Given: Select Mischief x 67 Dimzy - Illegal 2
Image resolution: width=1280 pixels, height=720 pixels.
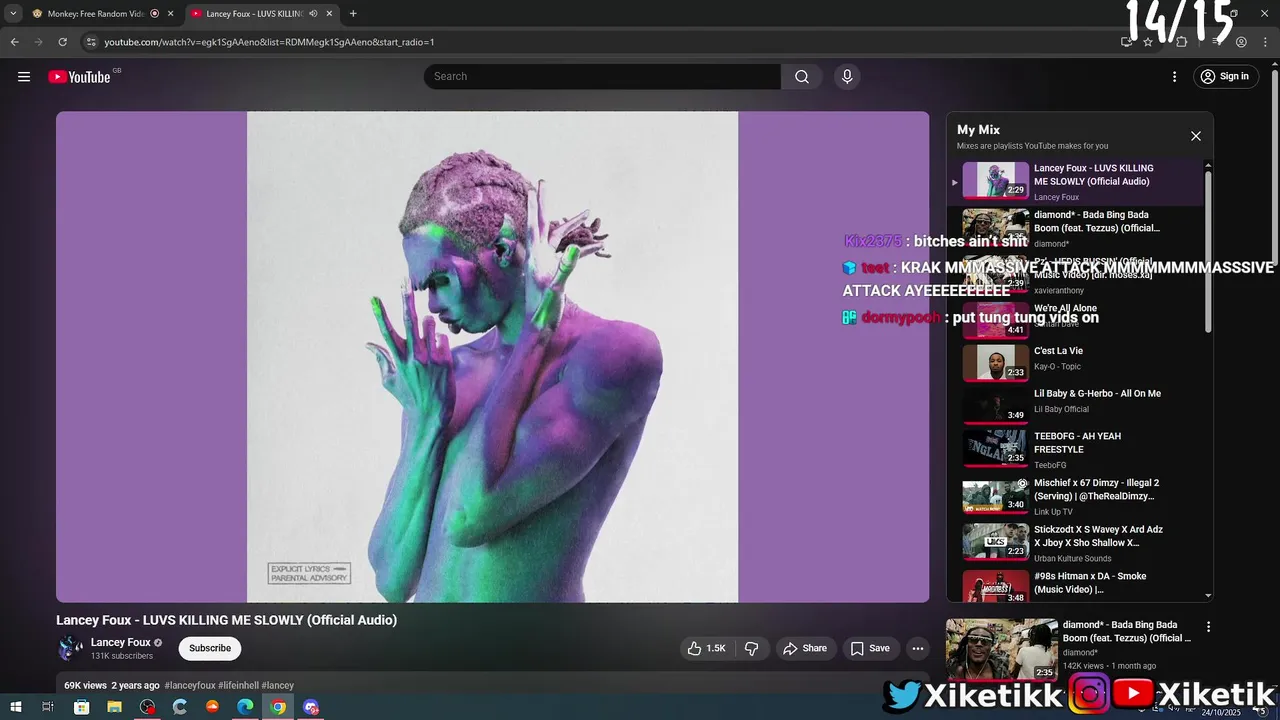Looking at the screenshot, I should click(1075, 496).
